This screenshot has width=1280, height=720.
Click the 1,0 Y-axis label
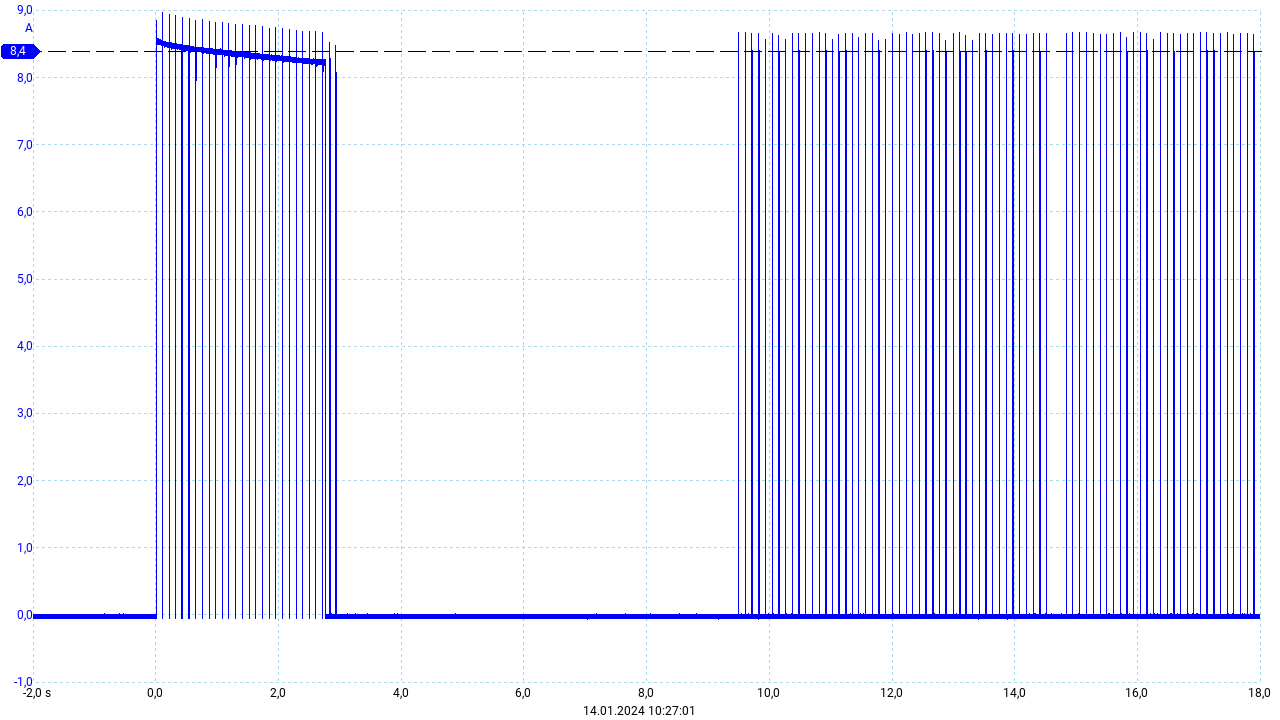25,548
